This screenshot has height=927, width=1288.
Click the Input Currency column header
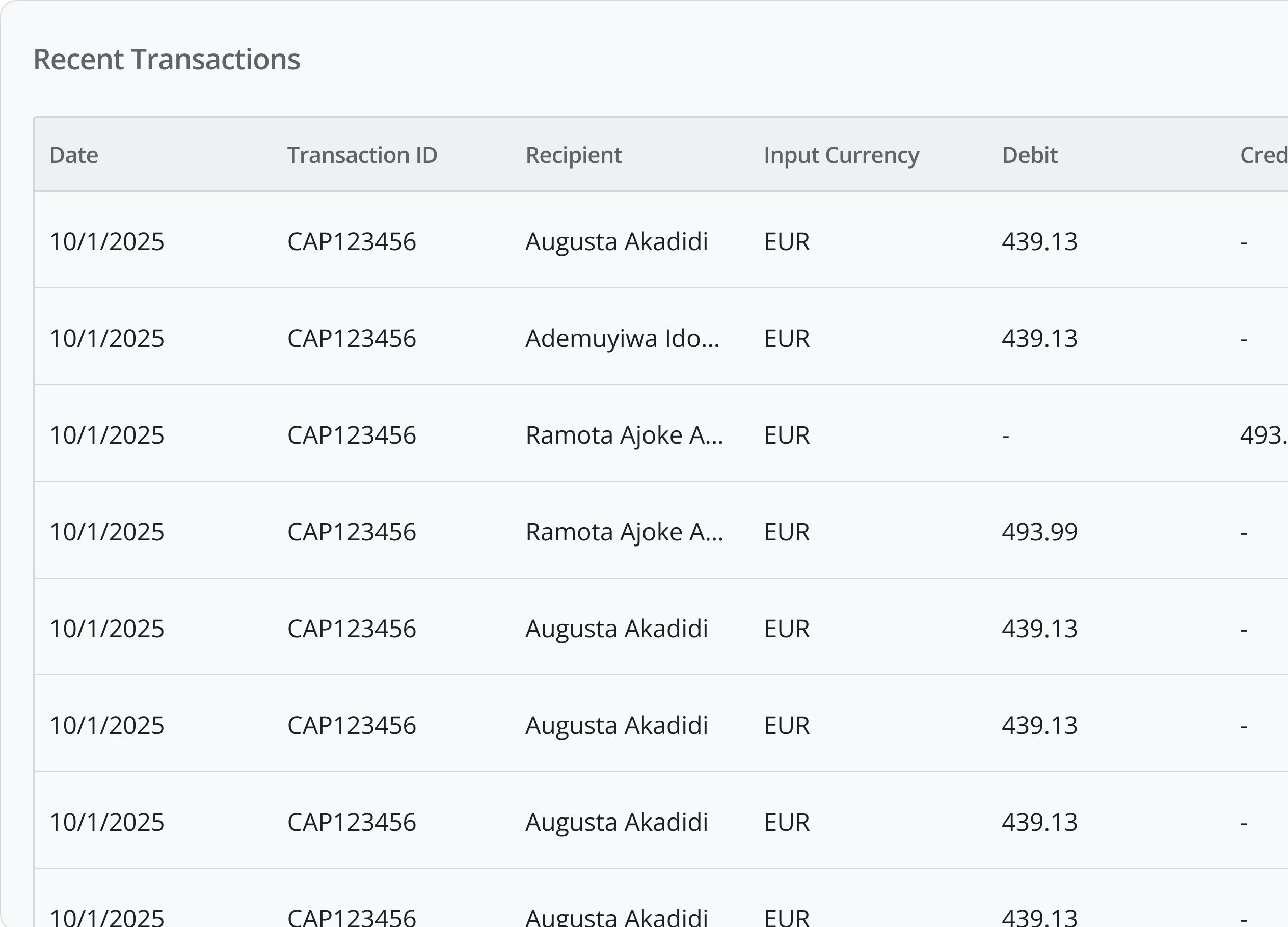(x=841, y=155)
